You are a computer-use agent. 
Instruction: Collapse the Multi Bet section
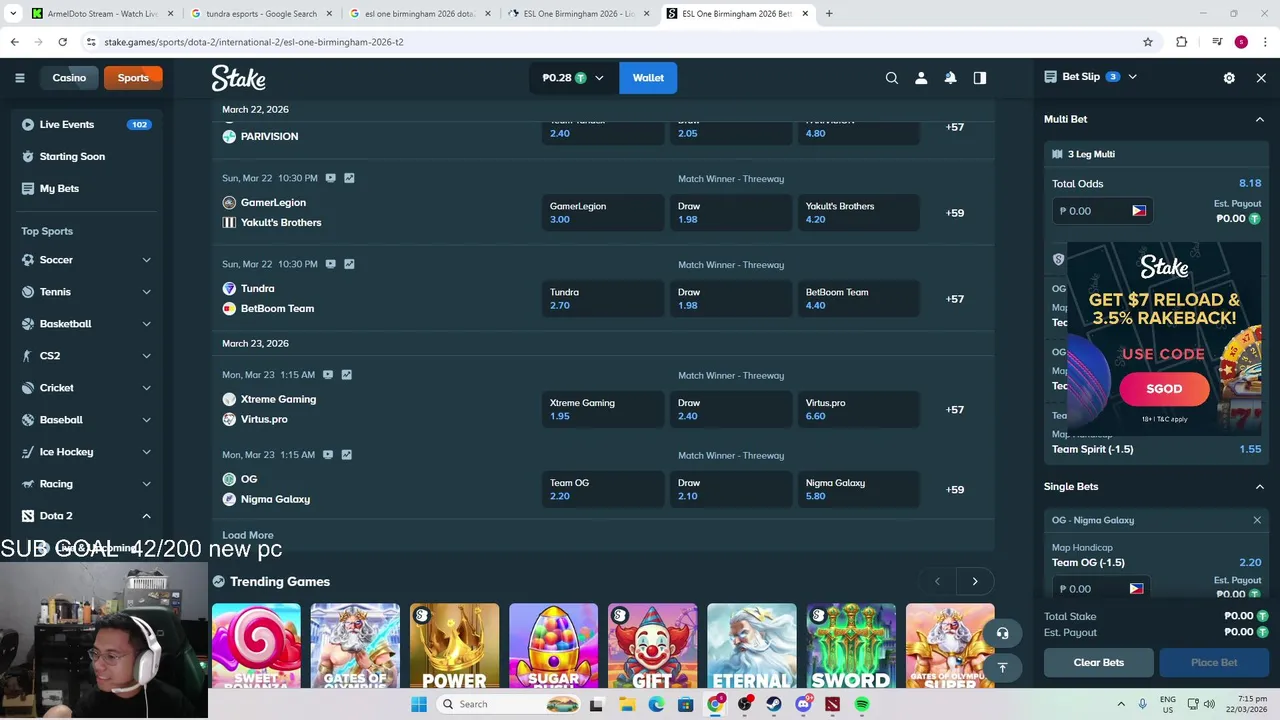point(1260,119)
